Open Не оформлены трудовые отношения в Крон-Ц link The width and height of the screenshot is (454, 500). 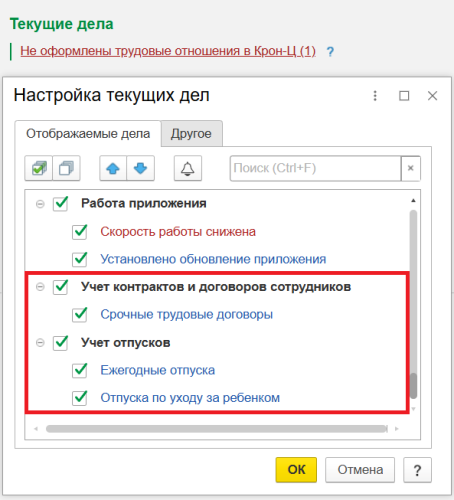(x=168, y=51)
